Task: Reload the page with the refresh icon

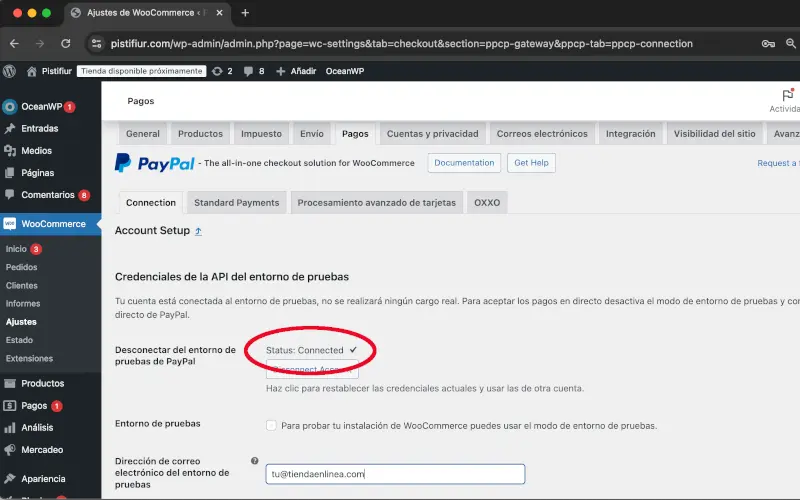Action: (x=66, y=44)
